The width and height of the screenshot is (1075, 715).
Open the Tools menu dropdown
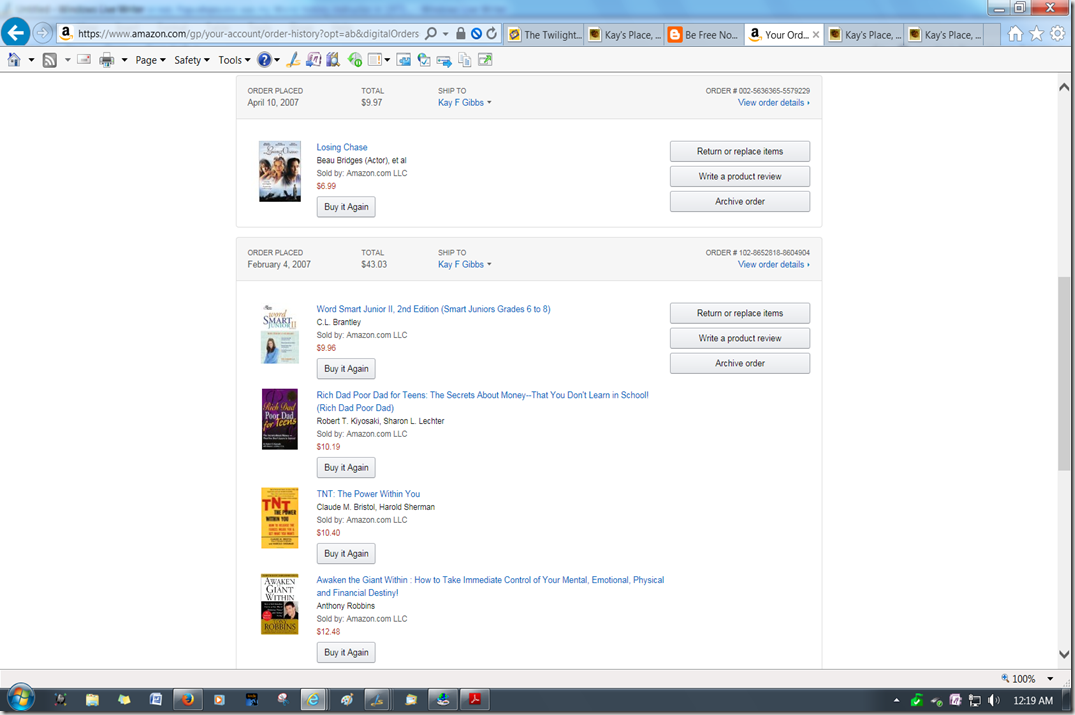[234, 60]
